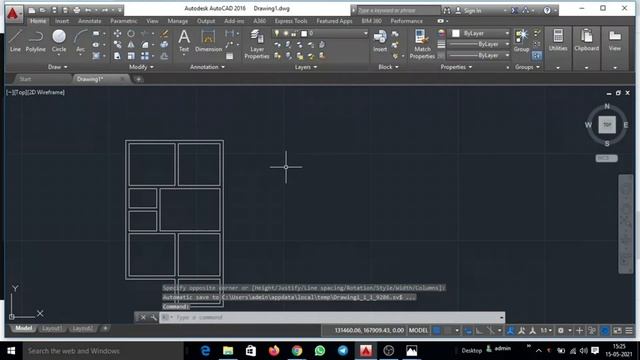Image resolution: width=640 pixels, height=360 pixels.
Task: Click Match Properties tool
Action: pyautogui.click(x=422, y=44)
